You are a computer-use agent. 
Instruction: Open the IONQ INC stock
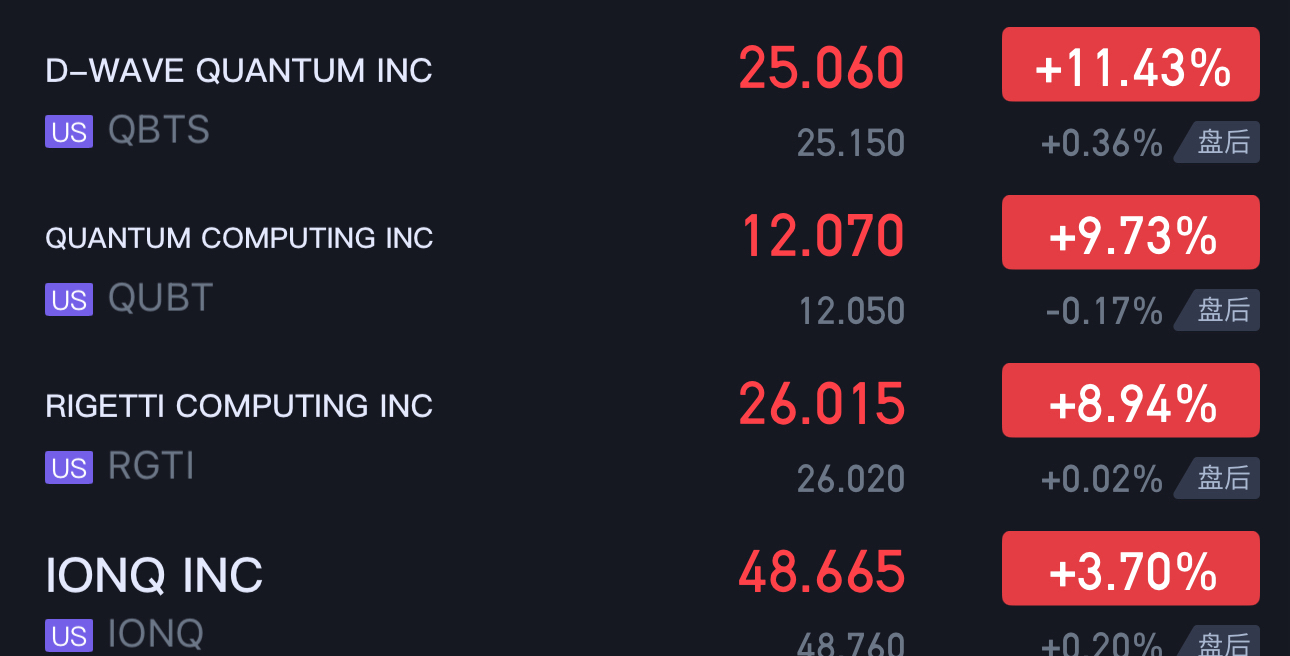154,576
